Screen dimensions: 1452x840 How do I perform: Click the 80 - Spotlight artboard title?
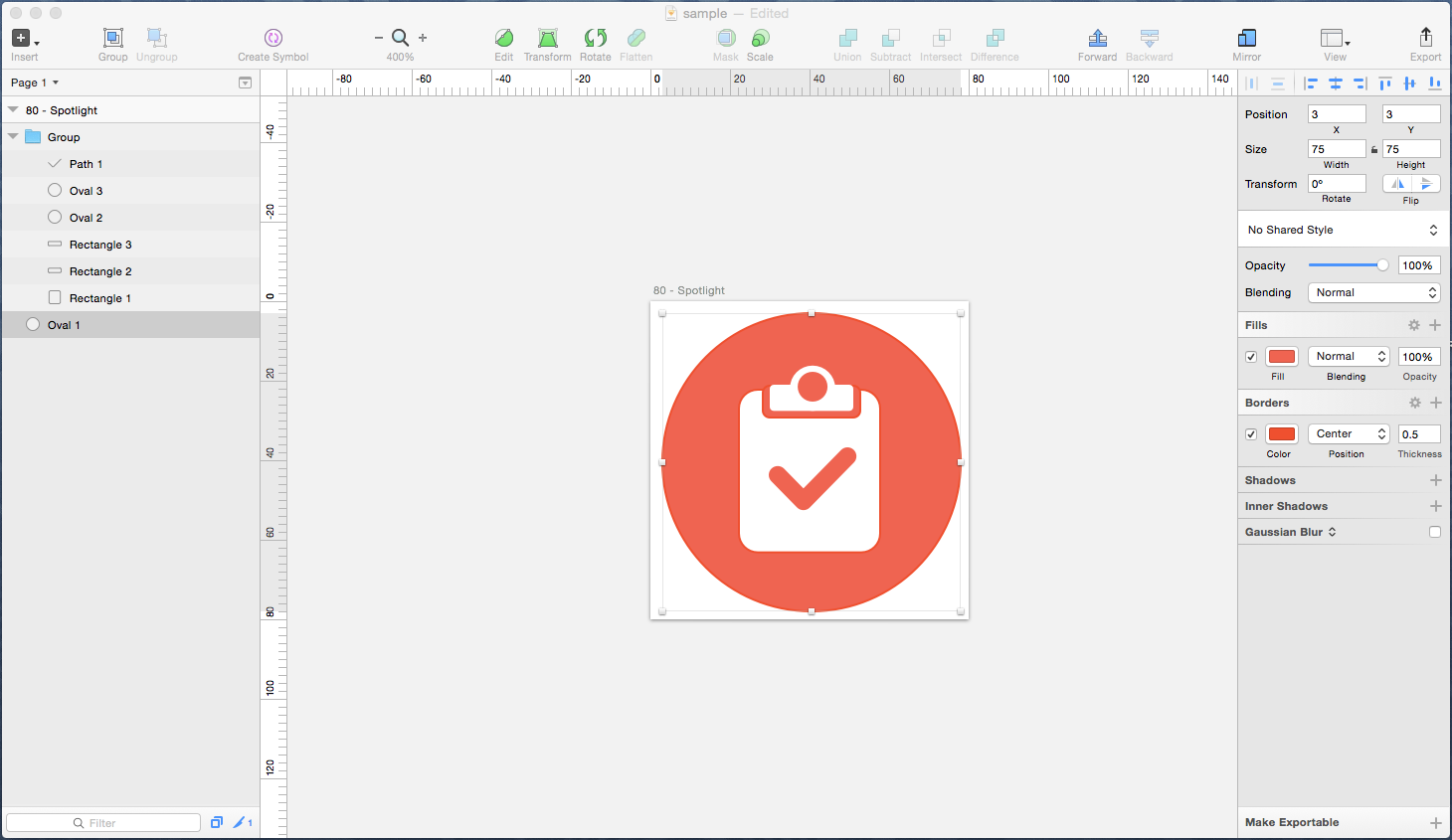(689, 290)
